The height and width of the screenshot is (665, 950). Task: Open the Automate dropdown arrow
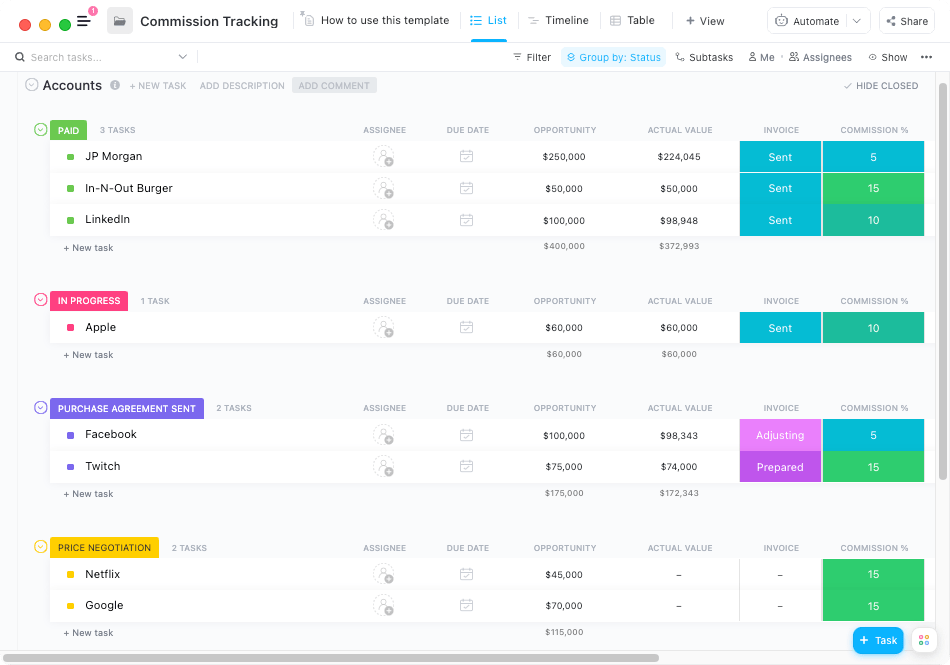pos(857,21)
